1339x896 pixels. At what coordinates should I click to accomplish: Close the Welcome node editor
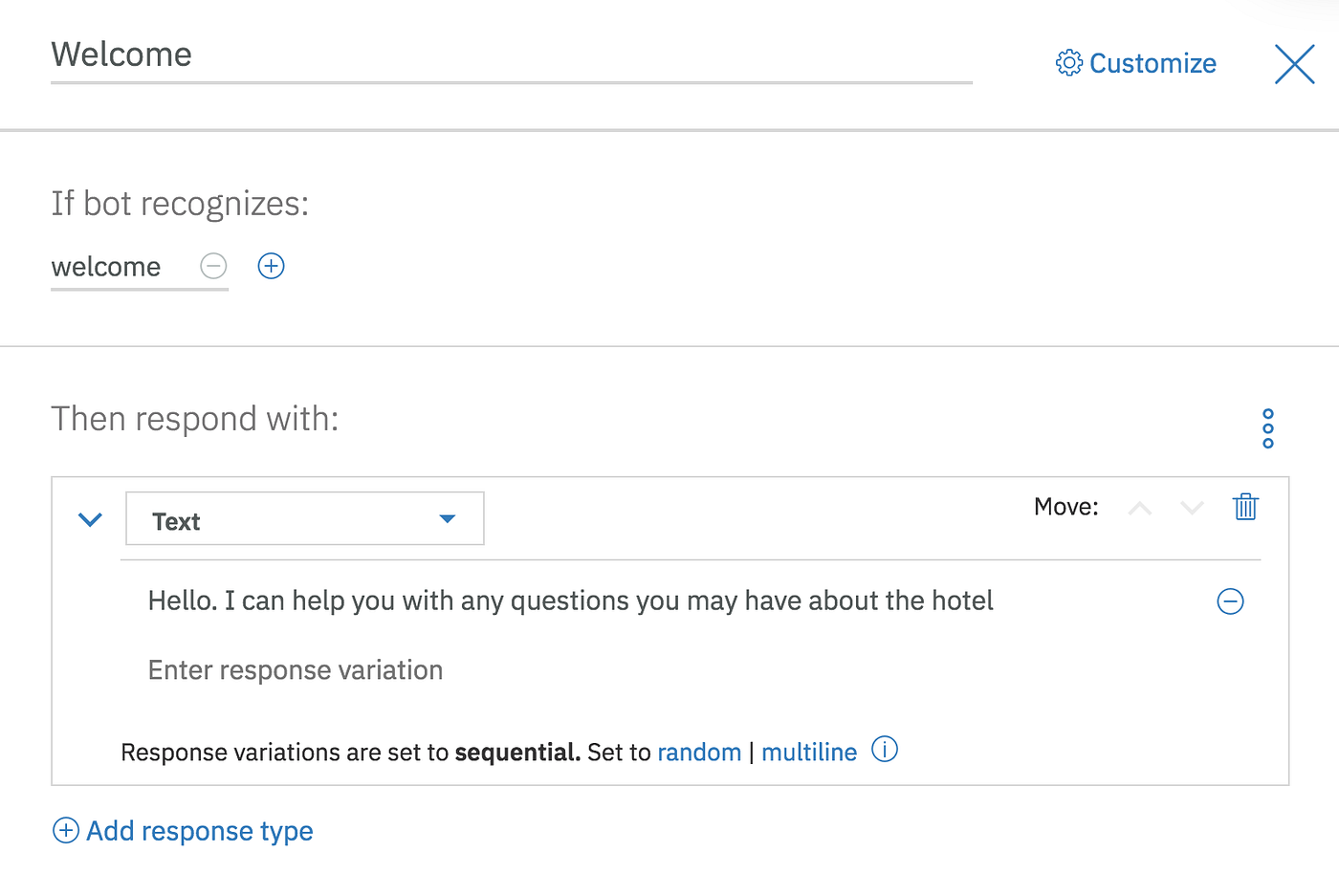click(1294, 64)
